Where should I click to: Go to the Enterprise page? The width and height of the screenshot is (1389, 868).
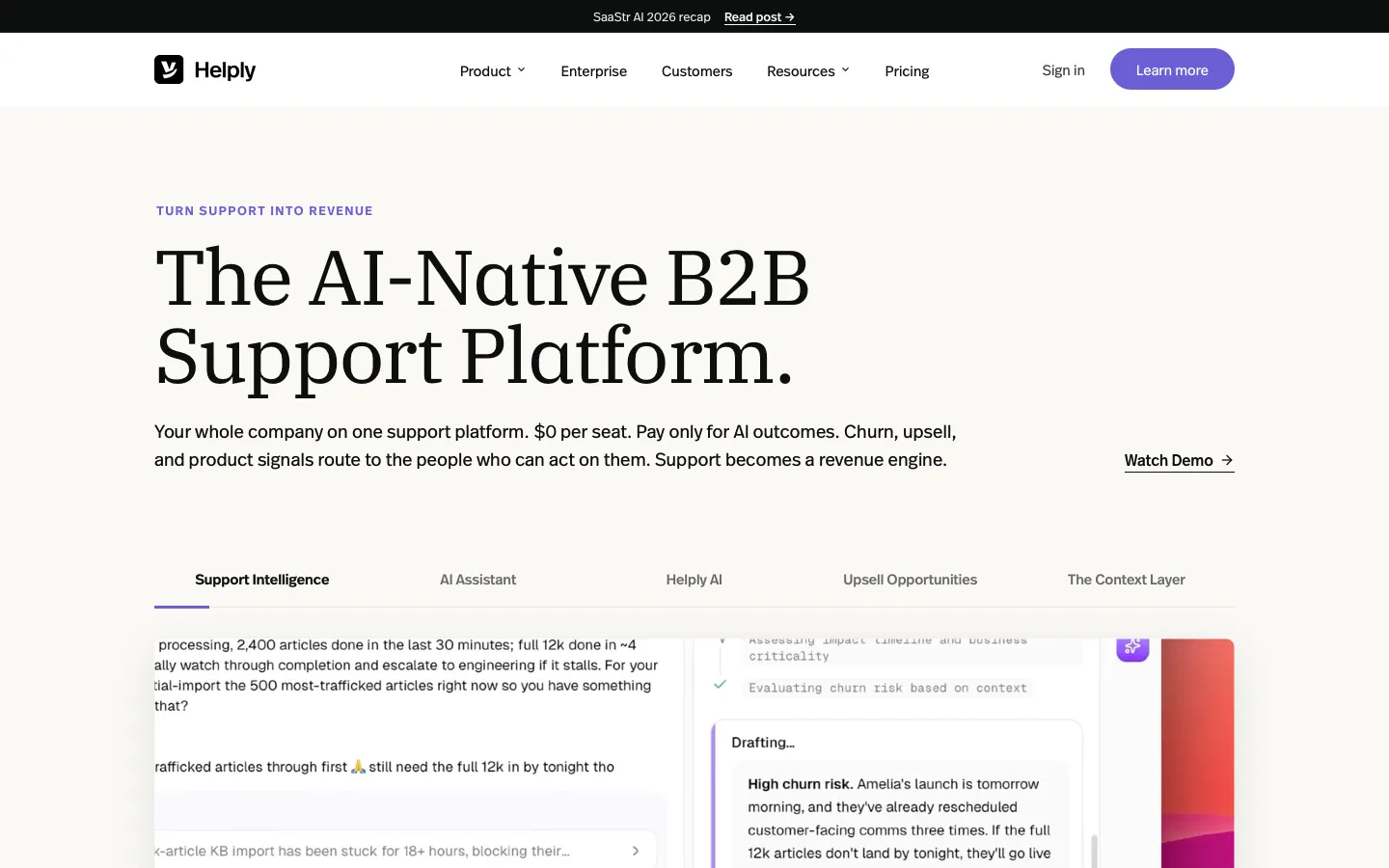[x=594, y=71]
